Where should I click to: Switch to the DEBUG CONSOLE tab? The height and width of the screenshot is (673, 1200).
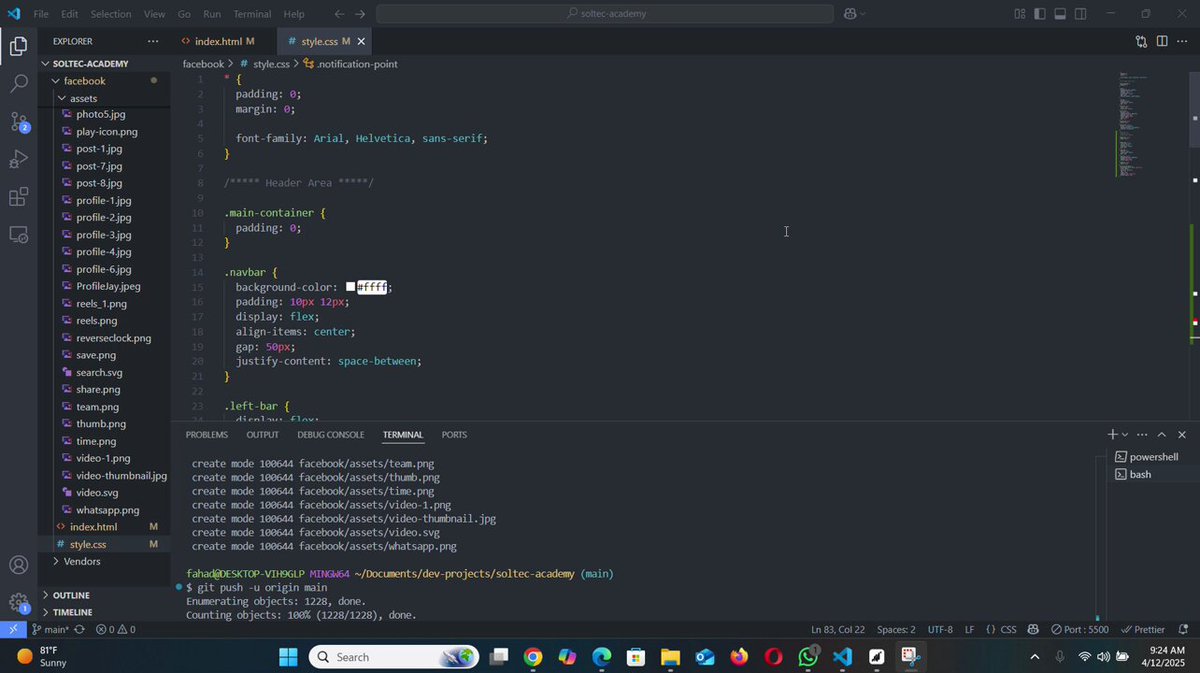331,435
